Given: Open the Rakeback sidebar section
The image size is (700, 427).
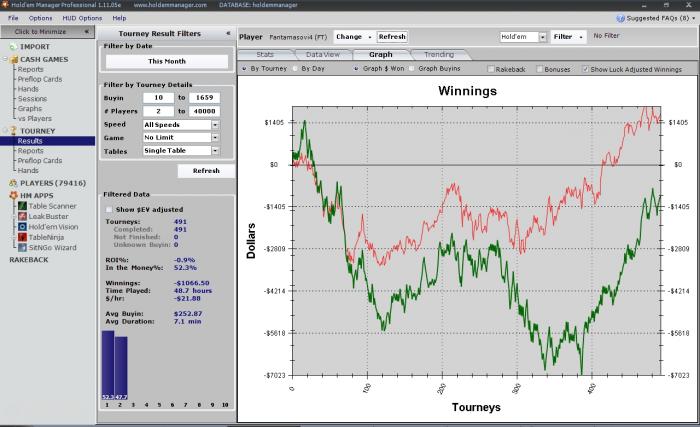Looking at the screenshot, I should (x=29, y=260).
